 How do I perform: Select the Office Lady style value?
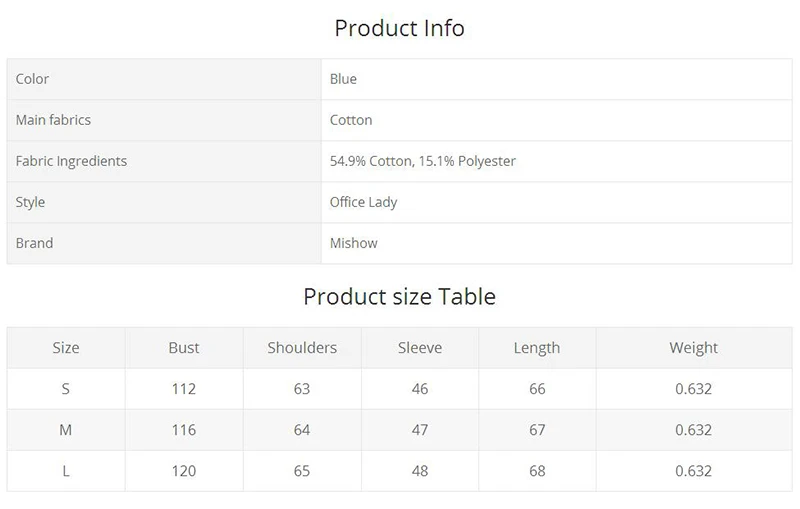[363, 202]
